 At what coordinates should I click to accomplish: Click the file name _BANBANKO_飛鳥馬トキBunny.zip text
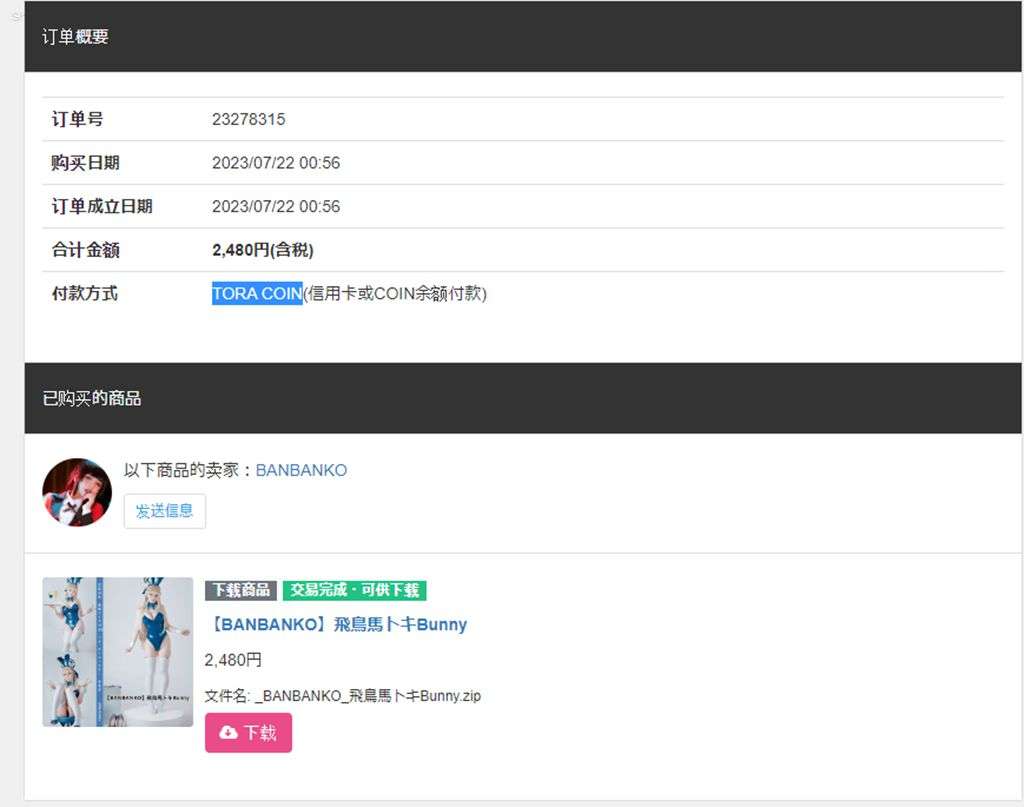[x=342, y=696]
